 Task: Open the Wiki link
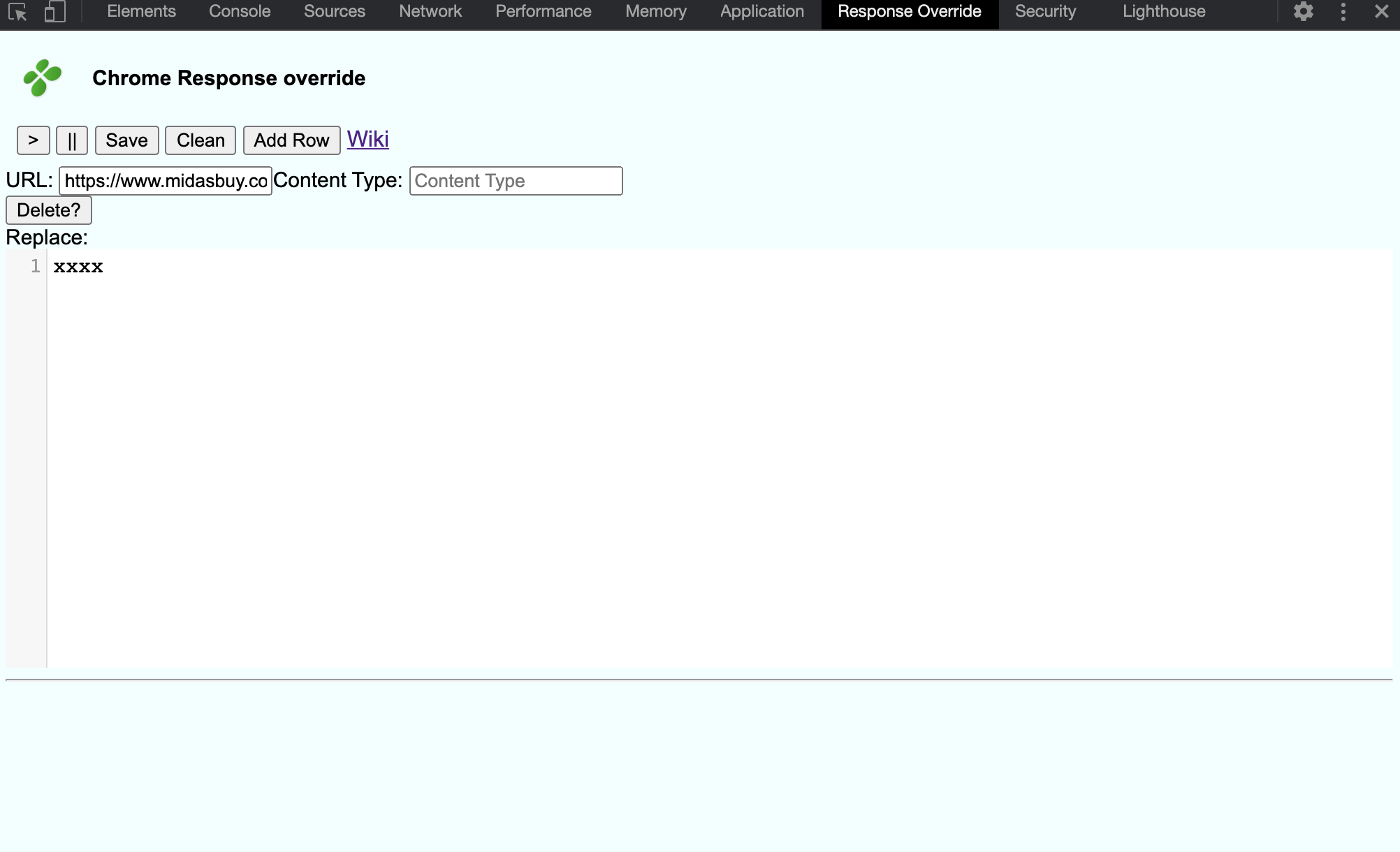(367, 139)
